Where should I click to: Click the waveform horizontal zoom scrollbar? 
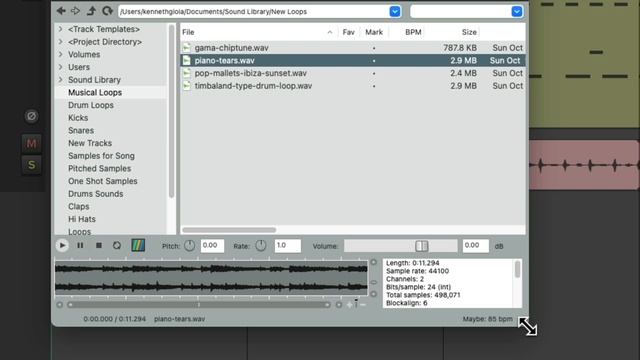199,304
